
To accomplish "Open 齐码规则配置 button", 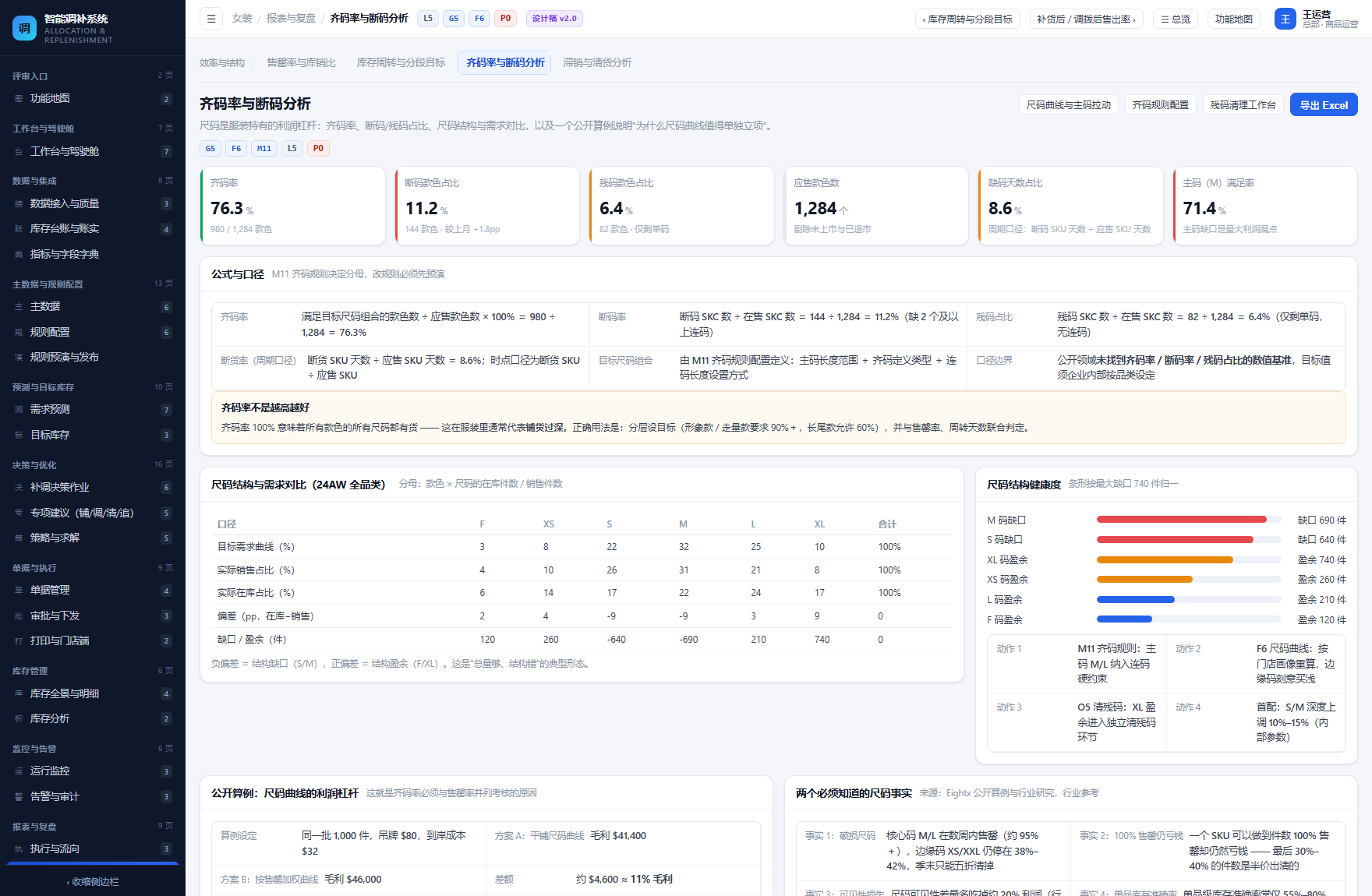I will 1161,105.
